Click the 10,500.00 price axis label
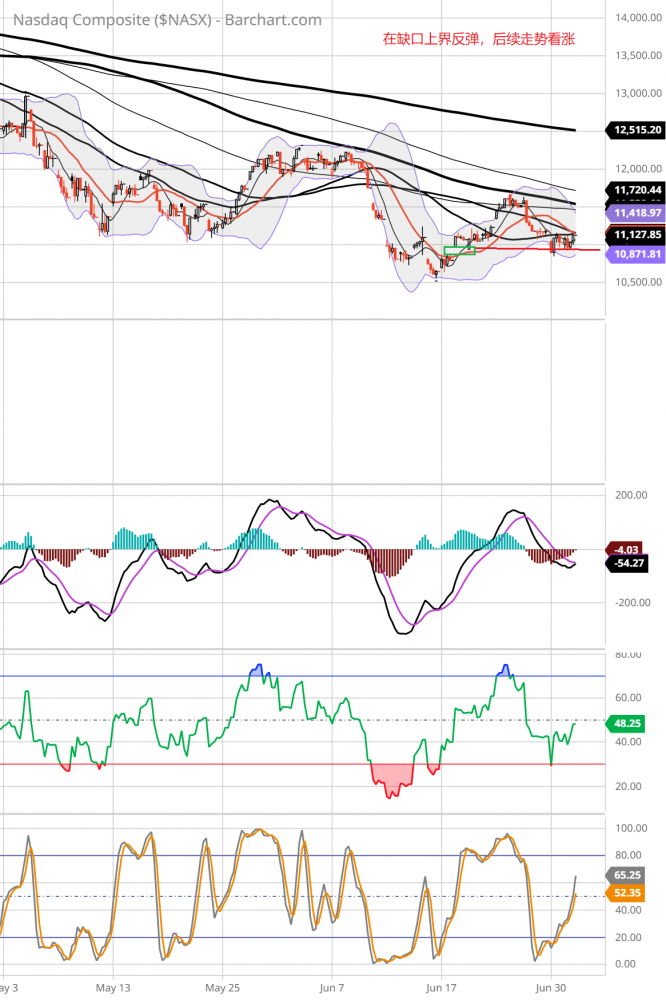 [x=636, y=282]
